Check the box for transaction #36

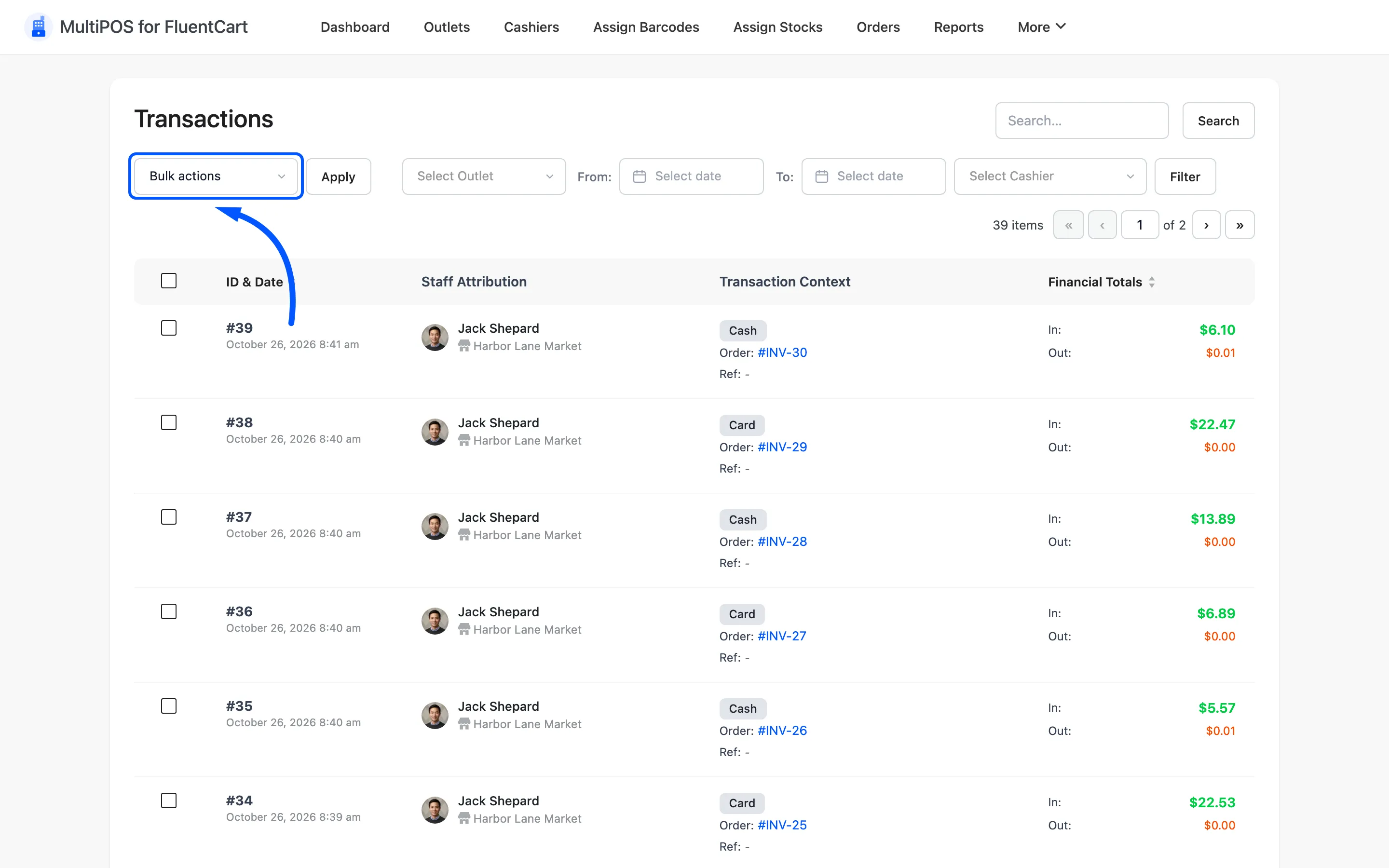[169, 611]
